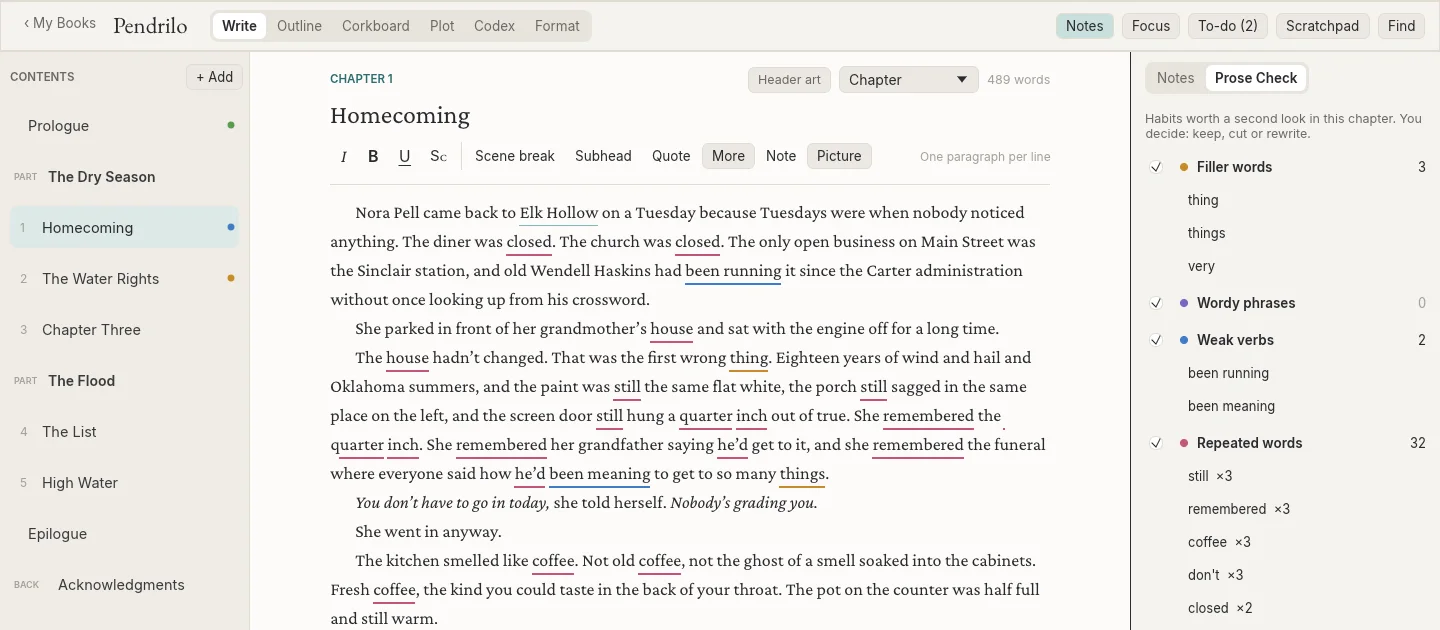Switch to the Outline tab
The image size is (1440, 630).
point(299,26)
